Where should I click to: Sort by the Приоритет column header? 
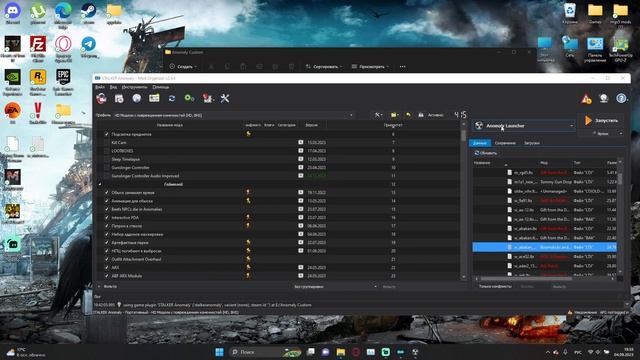click(x=393, y=125)
